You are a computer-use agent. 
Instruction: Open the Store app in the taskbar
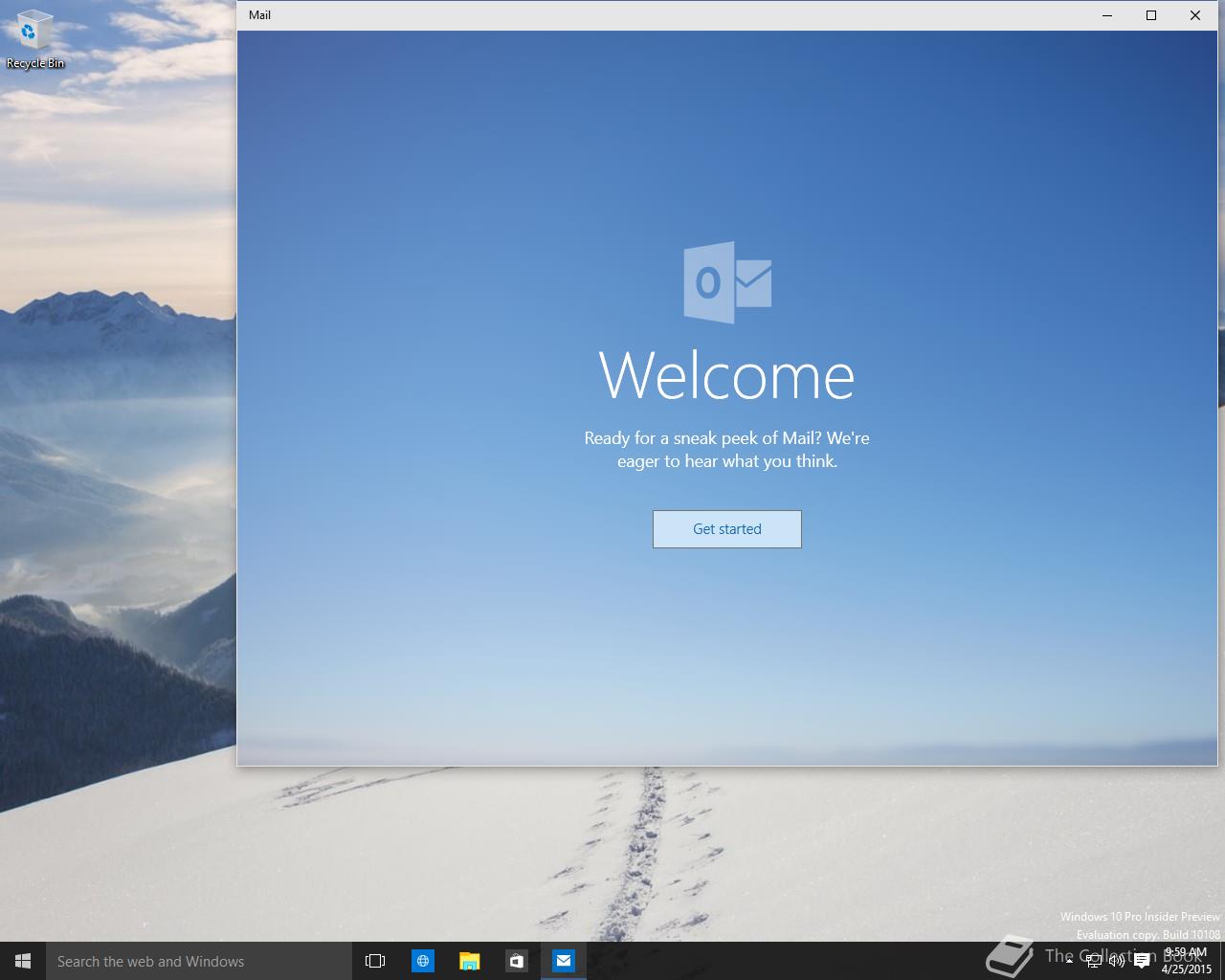(516, 961)
